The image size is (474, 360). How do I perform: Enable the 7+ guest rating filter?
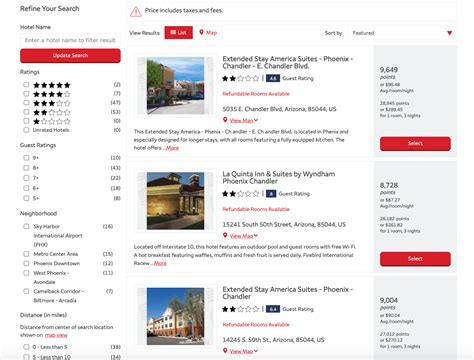pyautogui.click(x=26, y=178)
